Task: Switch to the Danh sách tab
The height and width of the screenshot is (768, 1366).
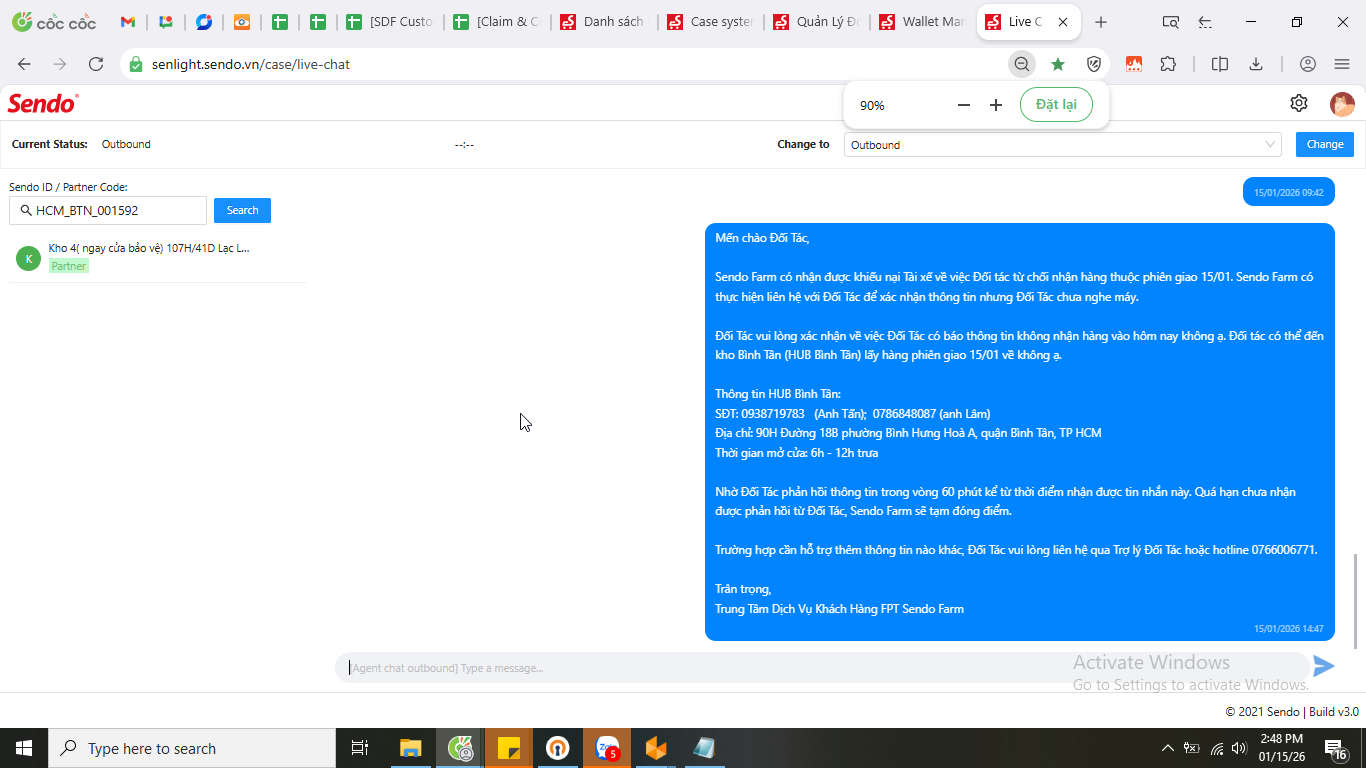Action: tap(602, 22)
